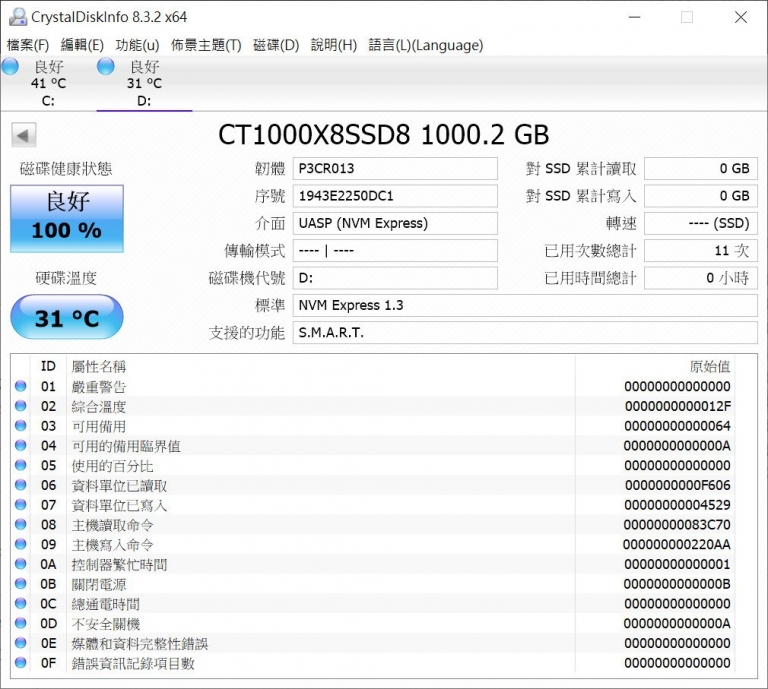Select the 可用備用 attribute name
768x689 pixels.
click(98, 427)
